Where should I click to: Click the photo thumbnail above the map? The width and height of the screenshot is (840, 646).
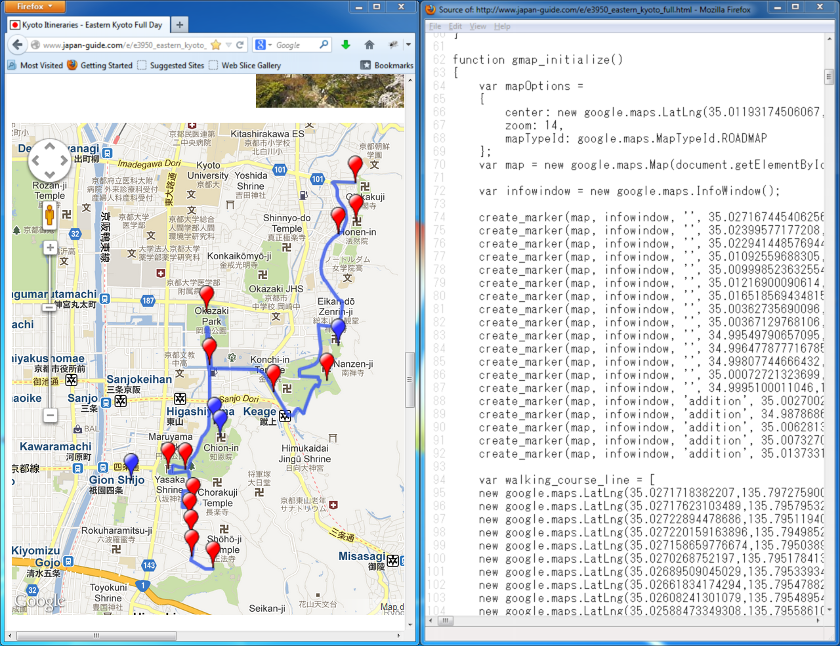click(x=329, y=91)
